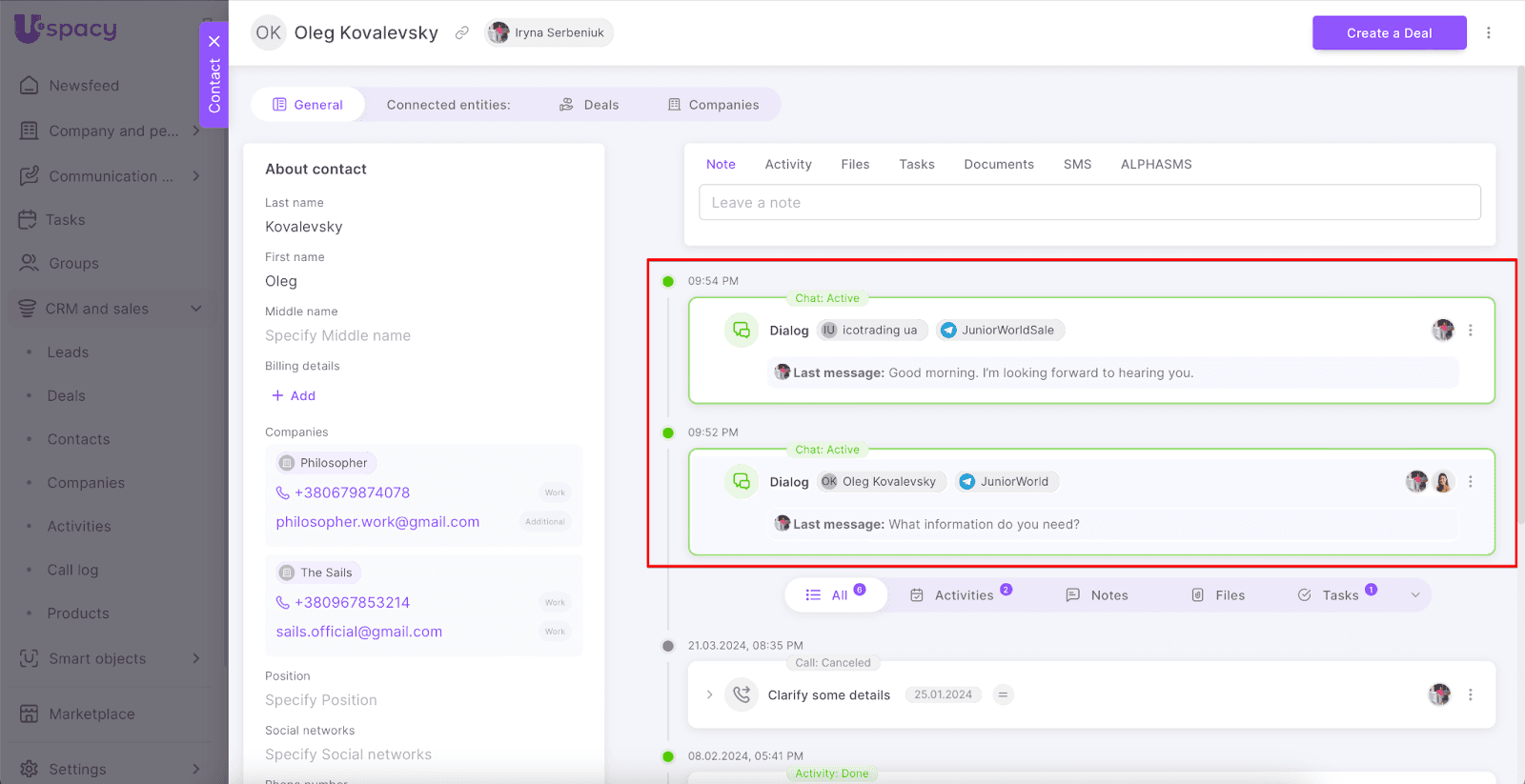The height and width of the screenshot is (784, 1525).
Task: Expand the Smart objects submenu
Action: pos(196,658)
